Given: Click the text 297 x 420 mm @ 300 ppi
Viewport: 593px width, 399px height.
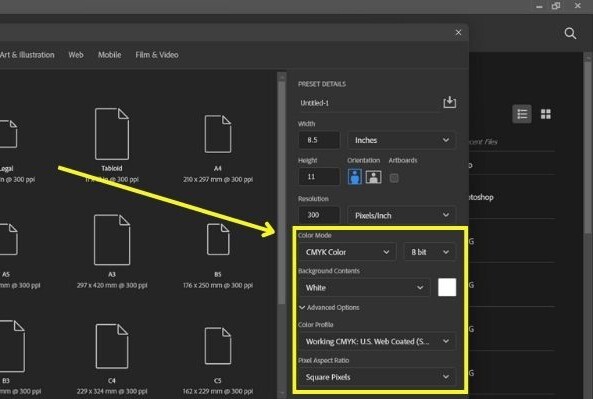Looking at the screenshot, I should click(112, 286).
